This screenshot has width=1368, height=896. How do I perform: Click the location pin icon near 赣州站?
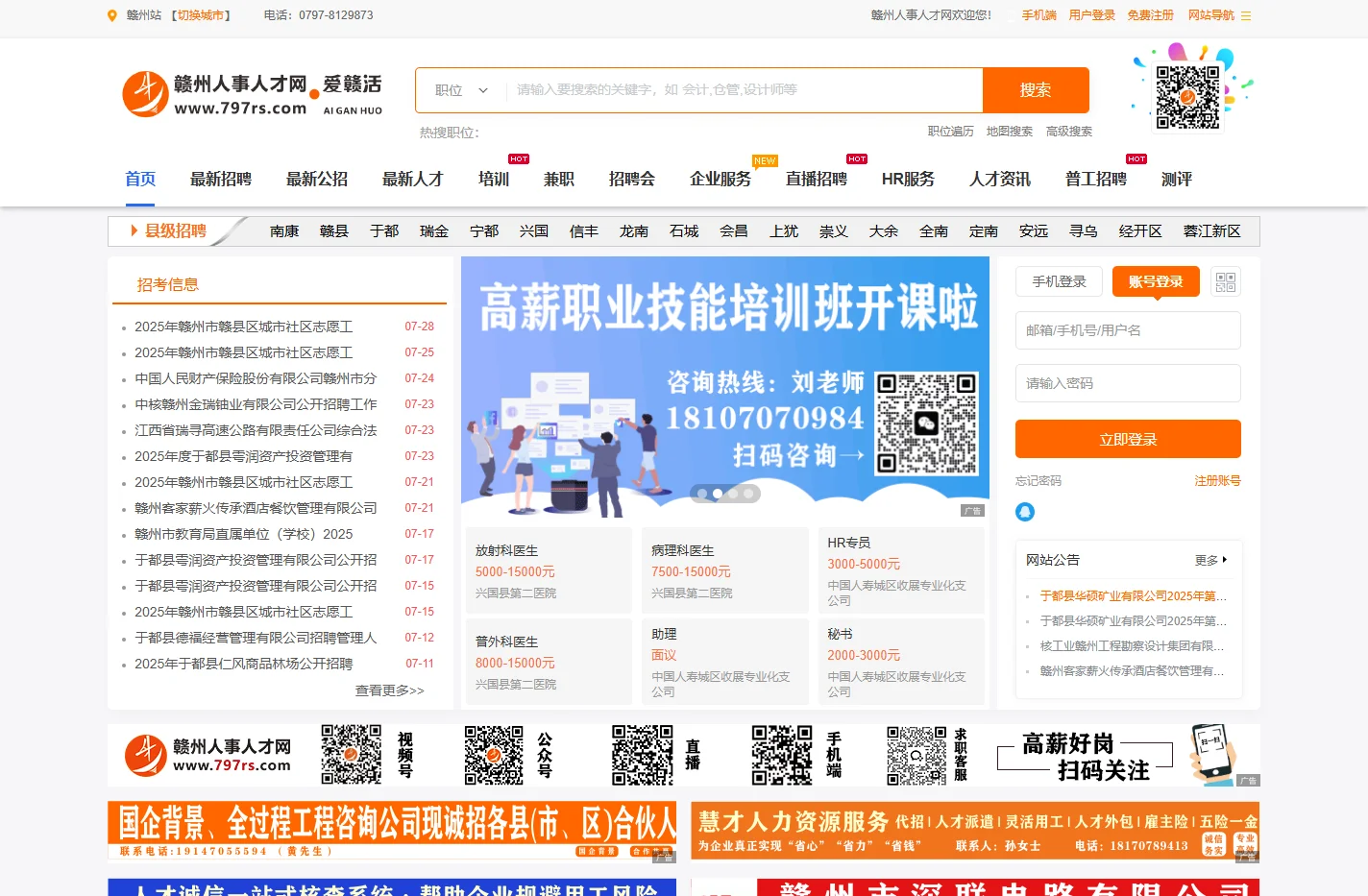[112, 15]
